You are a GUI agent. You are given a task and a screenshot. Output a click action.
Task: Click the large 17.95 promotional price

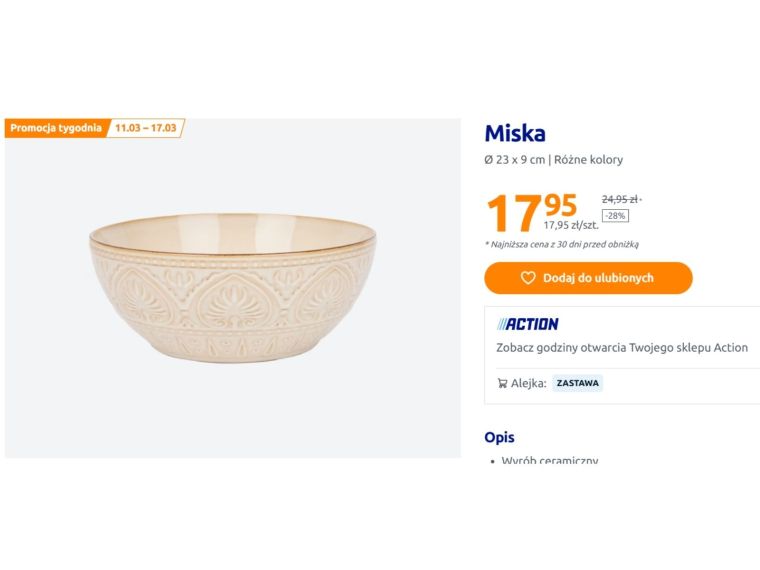(x=530, y=212)
